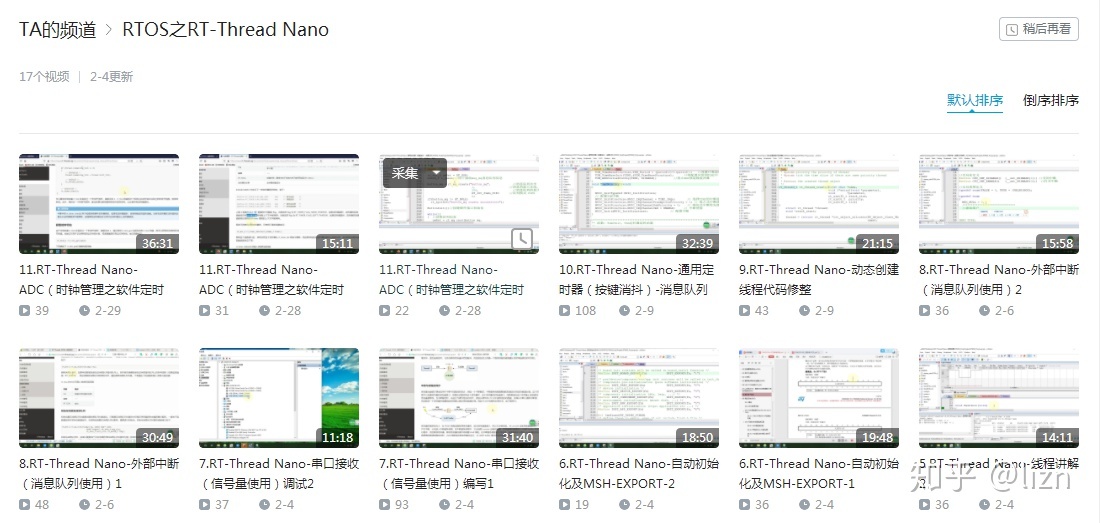
Task: Click the watch-later clock icon on the third thumbnail
Action: tap(522, 239)
